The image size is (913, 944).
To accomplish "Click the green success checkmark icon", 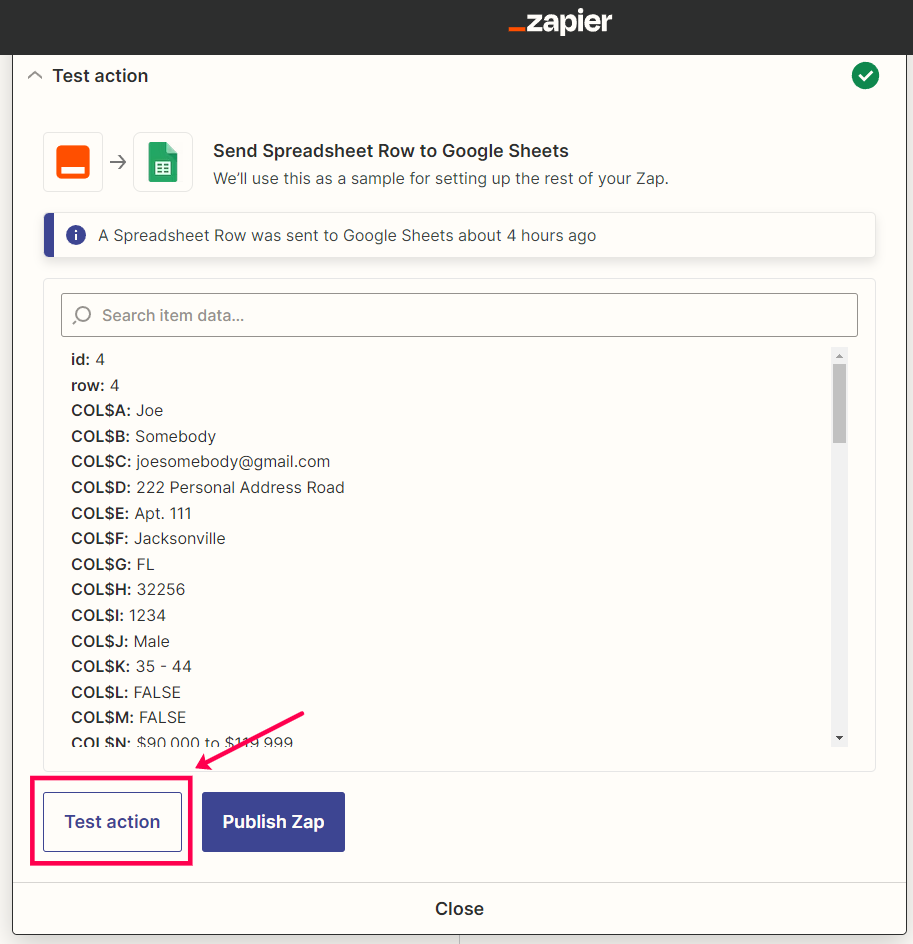I will coord(865,76).
